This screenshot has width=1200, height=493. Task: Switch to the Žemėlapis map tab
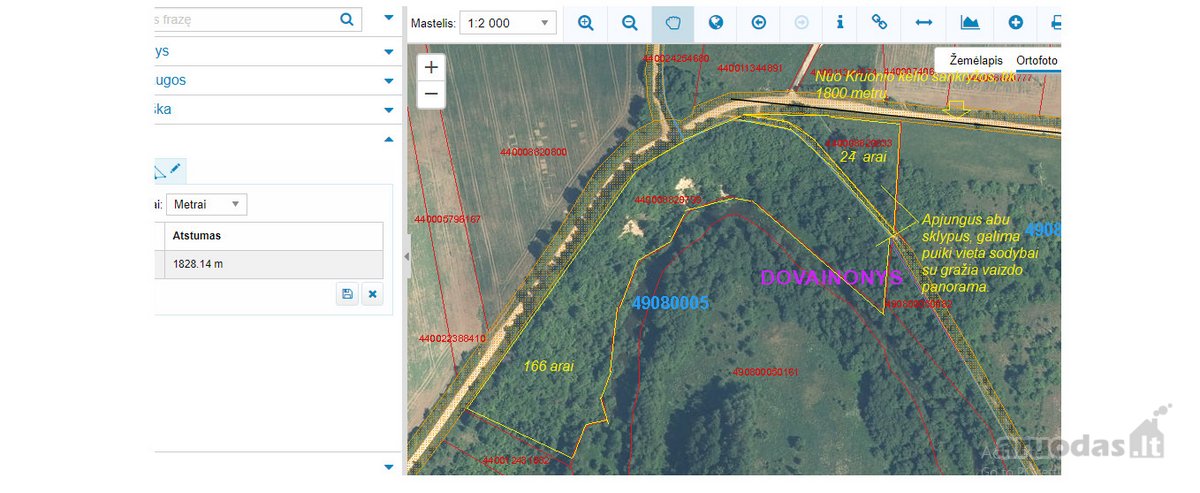pos(975,60)
